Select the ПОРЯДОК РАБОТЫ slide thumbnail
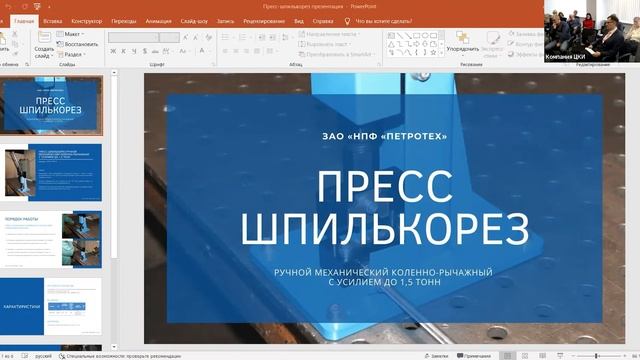This screenshot has height=360, width=640. point(52,240)
